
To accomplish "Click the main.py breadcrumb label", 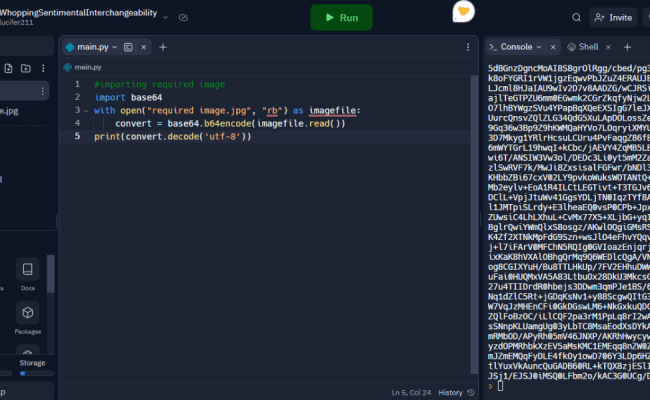I will click(88, 67).
